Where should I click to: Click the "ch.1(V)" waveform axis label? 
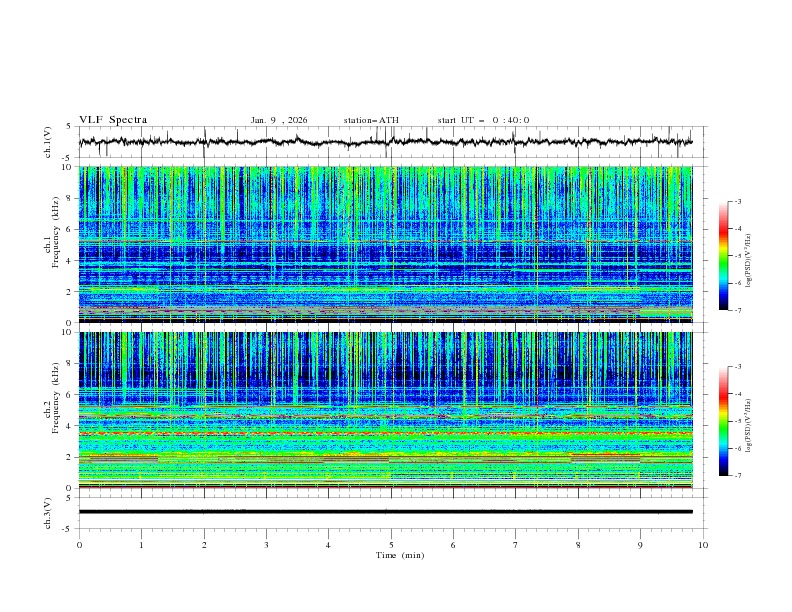pyautogui.click(x=48, y=142)
